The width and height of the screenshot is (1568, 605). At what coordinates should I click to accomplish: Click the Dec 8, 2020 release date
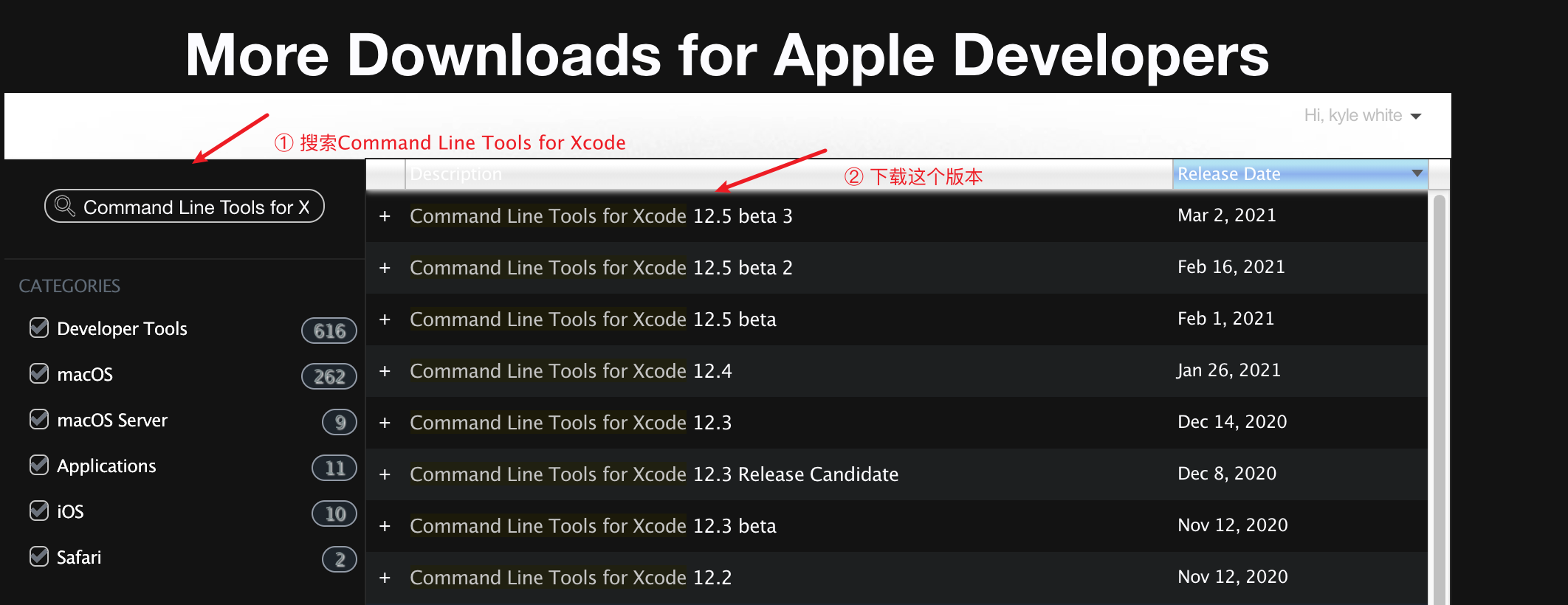click(1227, 474)
